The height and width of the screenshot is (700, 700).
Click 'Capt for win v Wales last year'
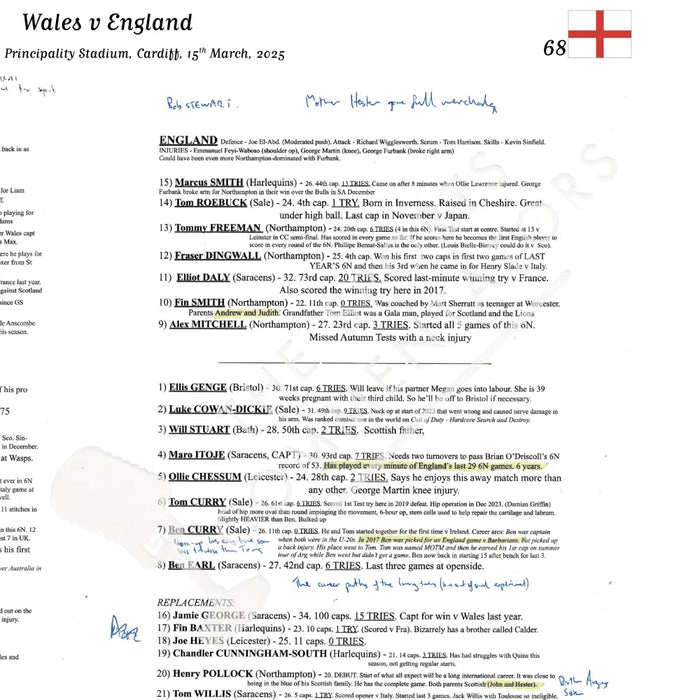(461, 617)
